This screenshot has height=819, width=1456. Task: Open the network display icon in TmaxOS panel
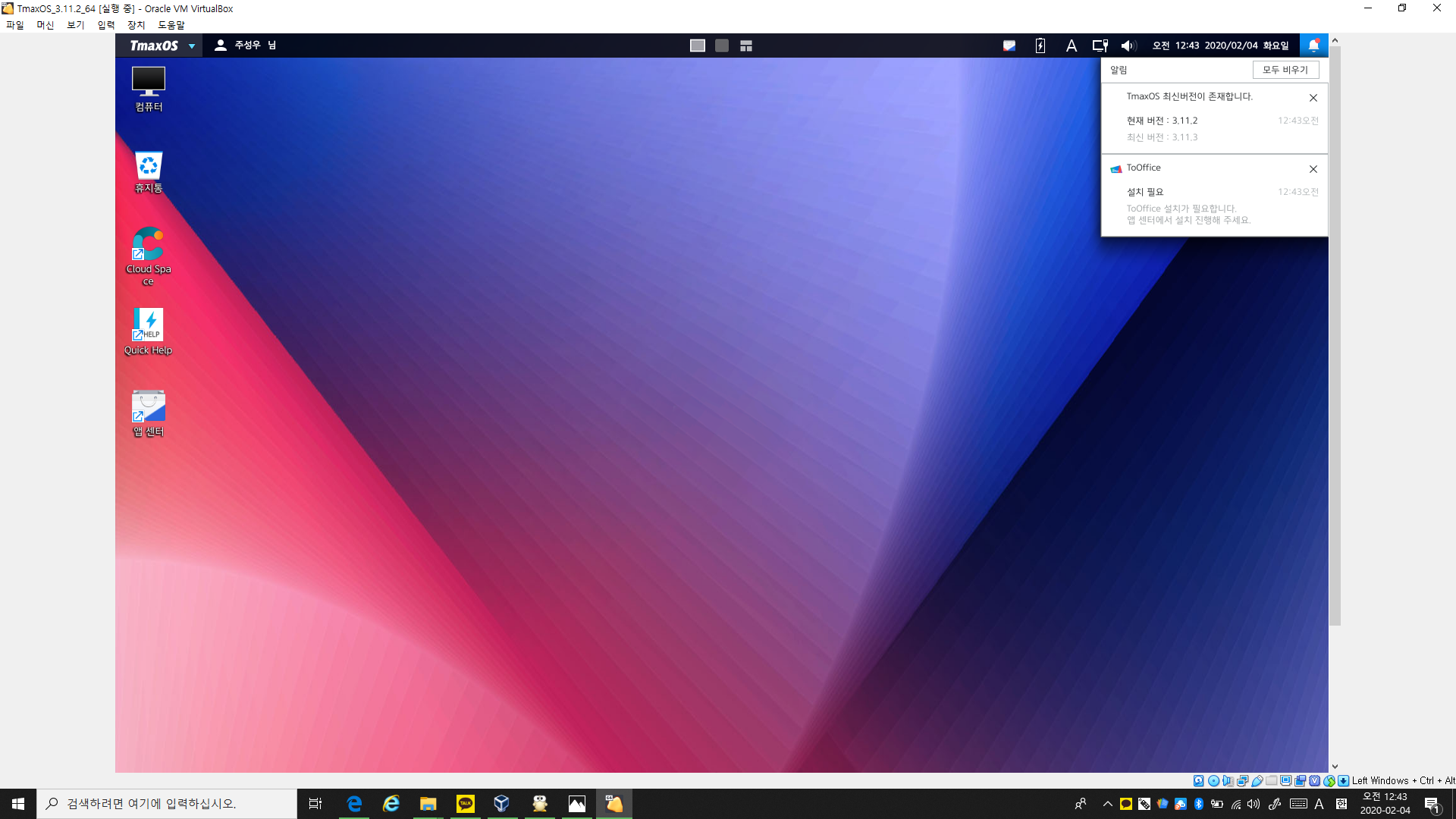(x=1100, y=45)
